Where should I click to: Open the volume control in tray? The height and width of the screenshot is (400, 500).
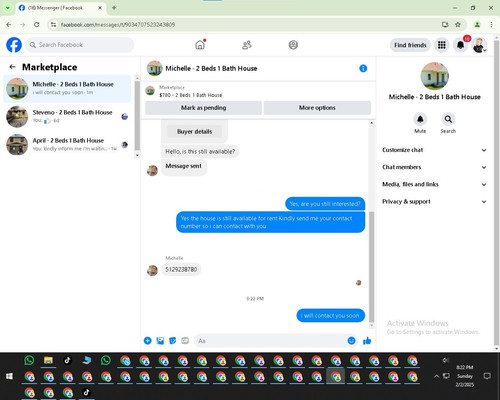point(445,360)
